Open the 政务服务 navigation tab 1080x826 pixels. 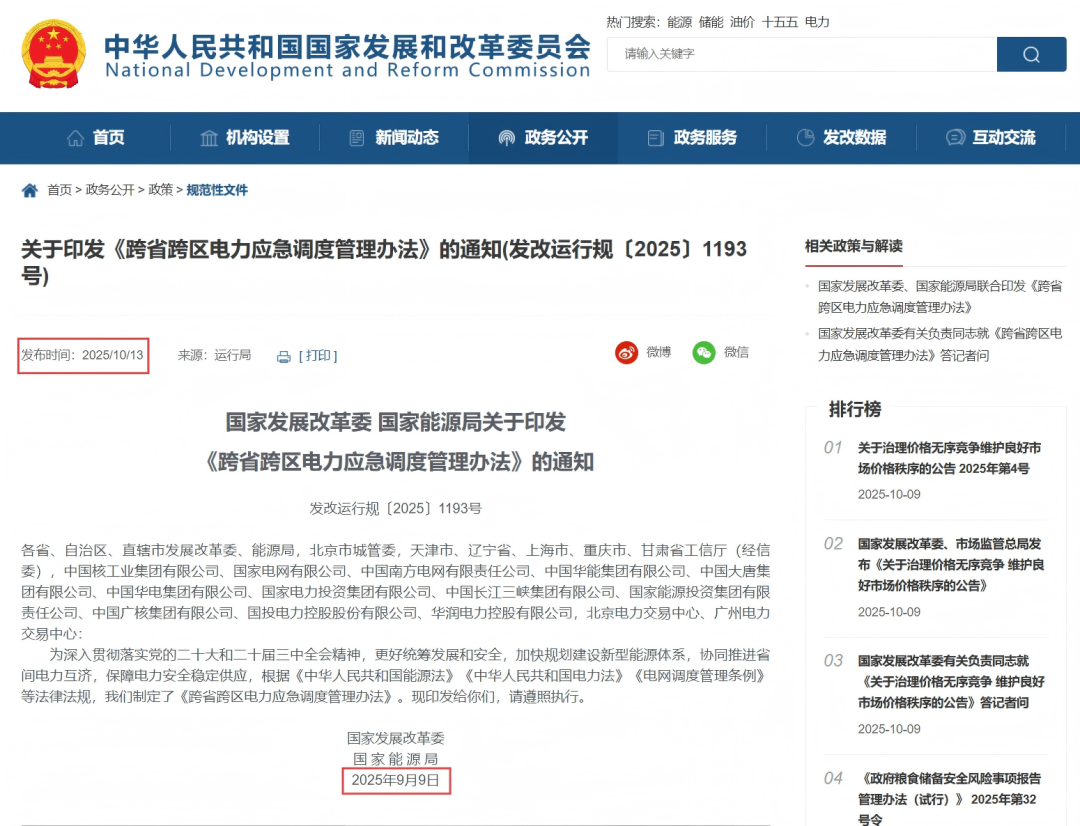pyautogui.click(x=692, y=138)
